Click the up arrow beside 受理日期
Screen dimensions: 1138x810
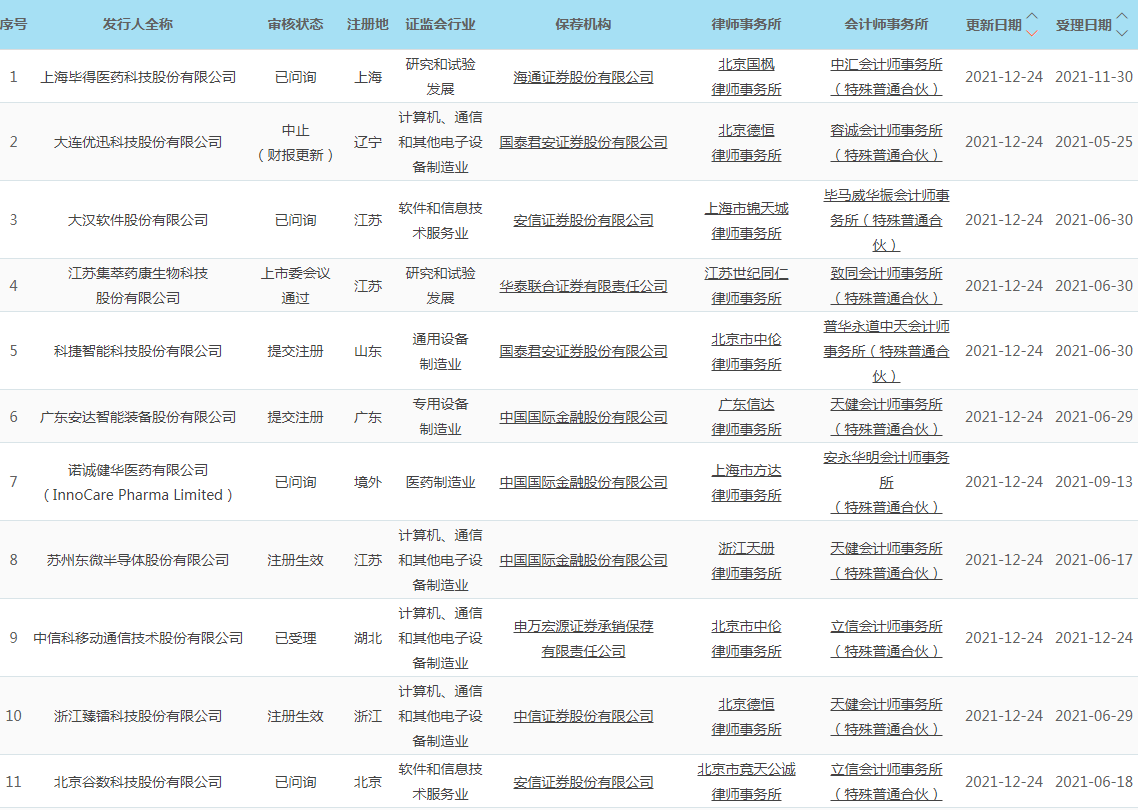pyautogui.click(x=1122, y=17)
